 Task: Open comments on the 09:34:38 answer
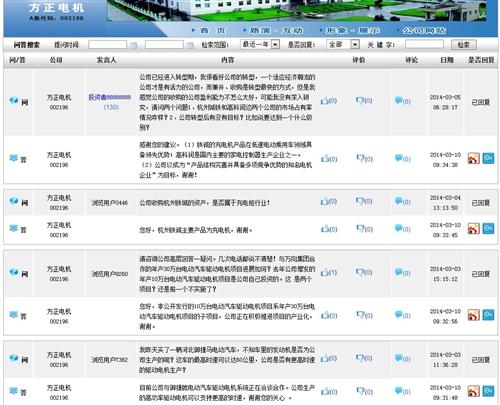(x=402, y=159)
